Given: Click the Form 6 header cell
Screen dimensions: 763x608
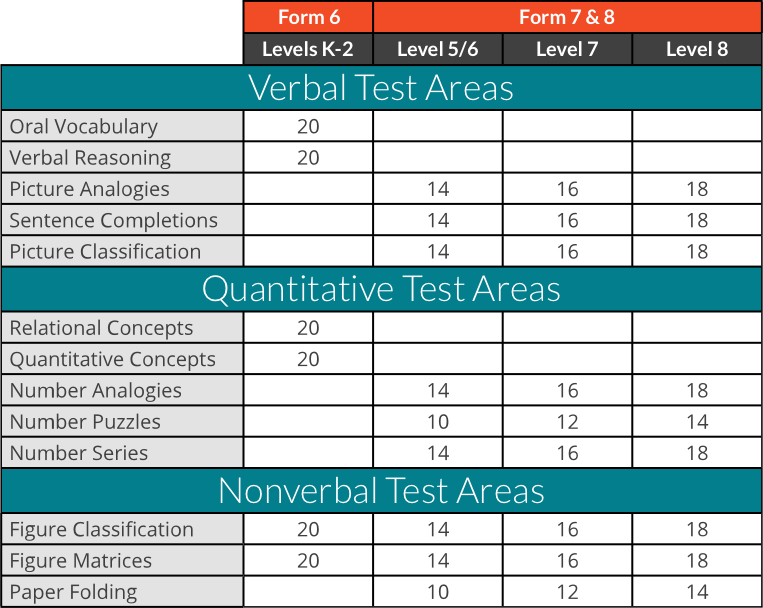Looking at the screenshot, I should tap(308, 17).
